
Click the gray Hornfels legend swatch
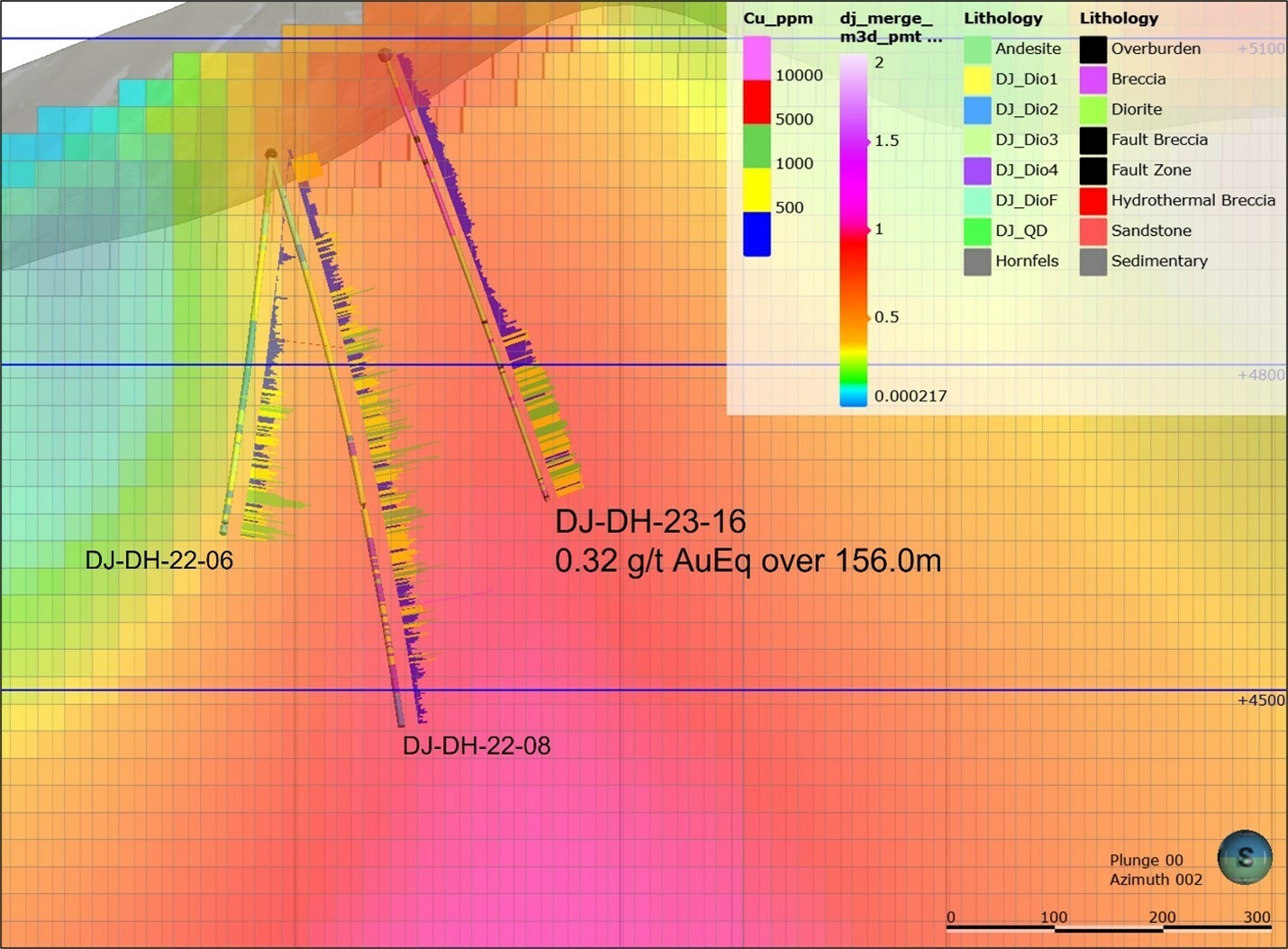coord(977,261)
